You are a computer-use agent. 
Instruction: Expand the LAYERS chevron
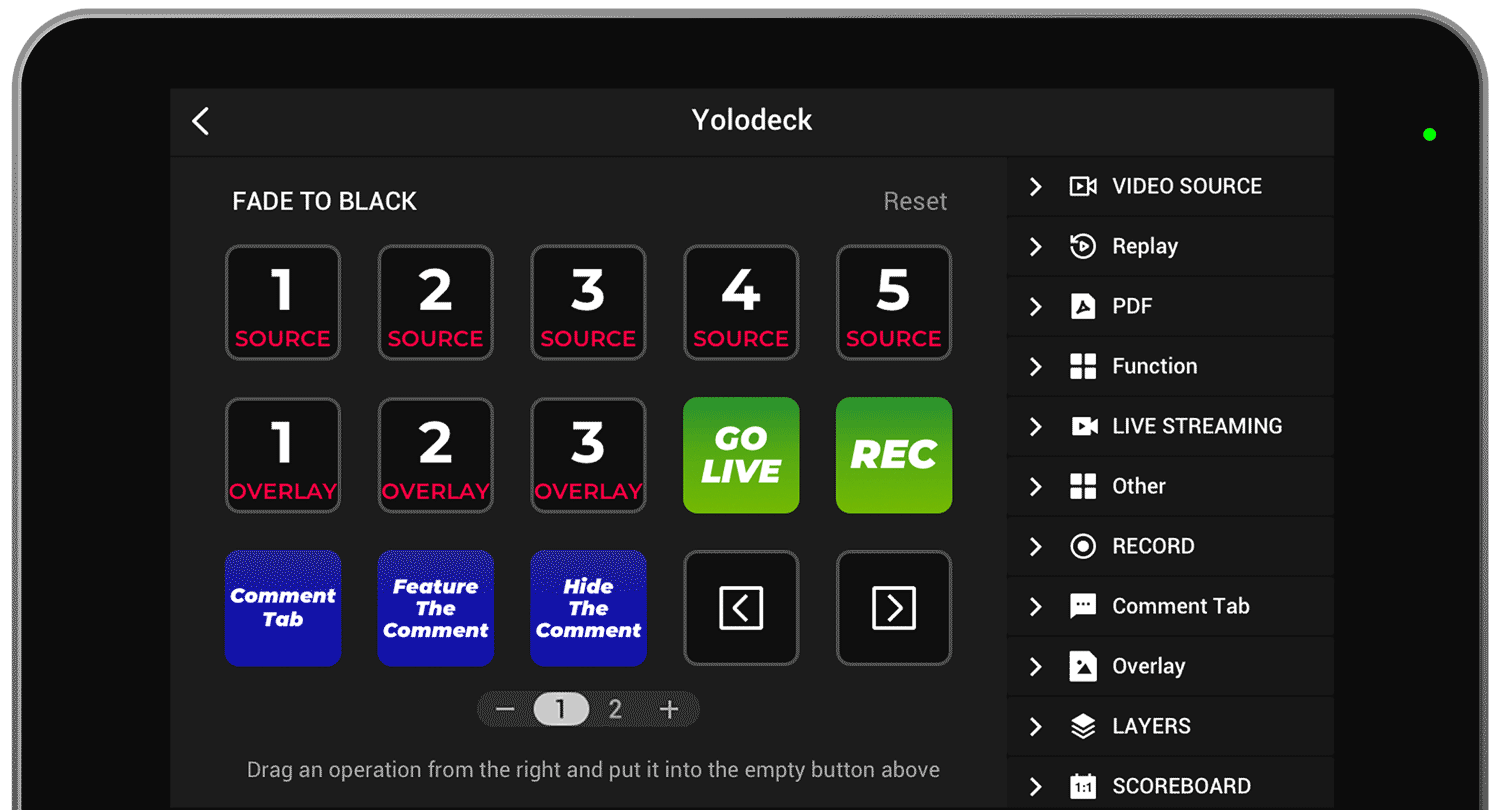(1036, 726)
